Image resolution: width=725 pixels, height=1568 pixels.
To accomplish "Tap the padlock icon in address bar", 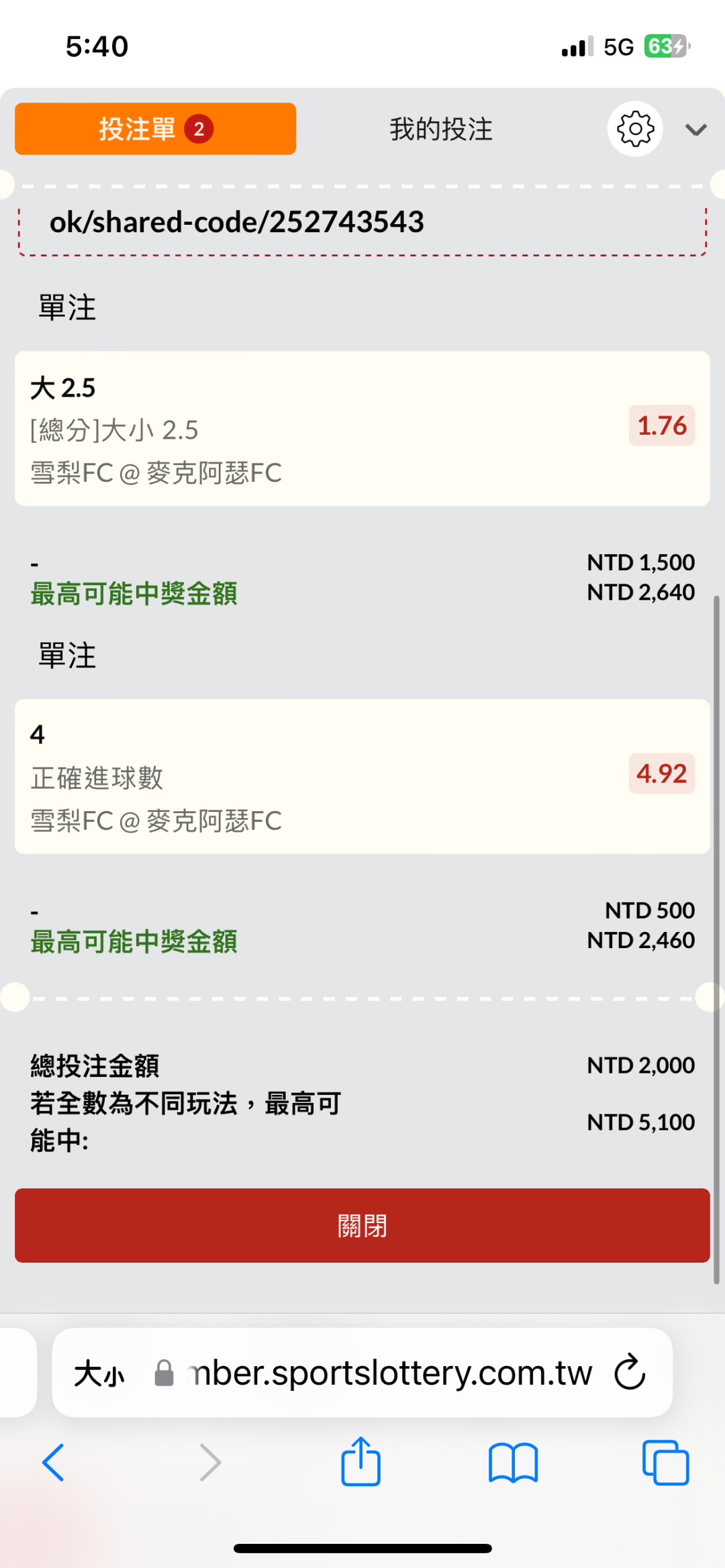I will (x=164, y=1373).
